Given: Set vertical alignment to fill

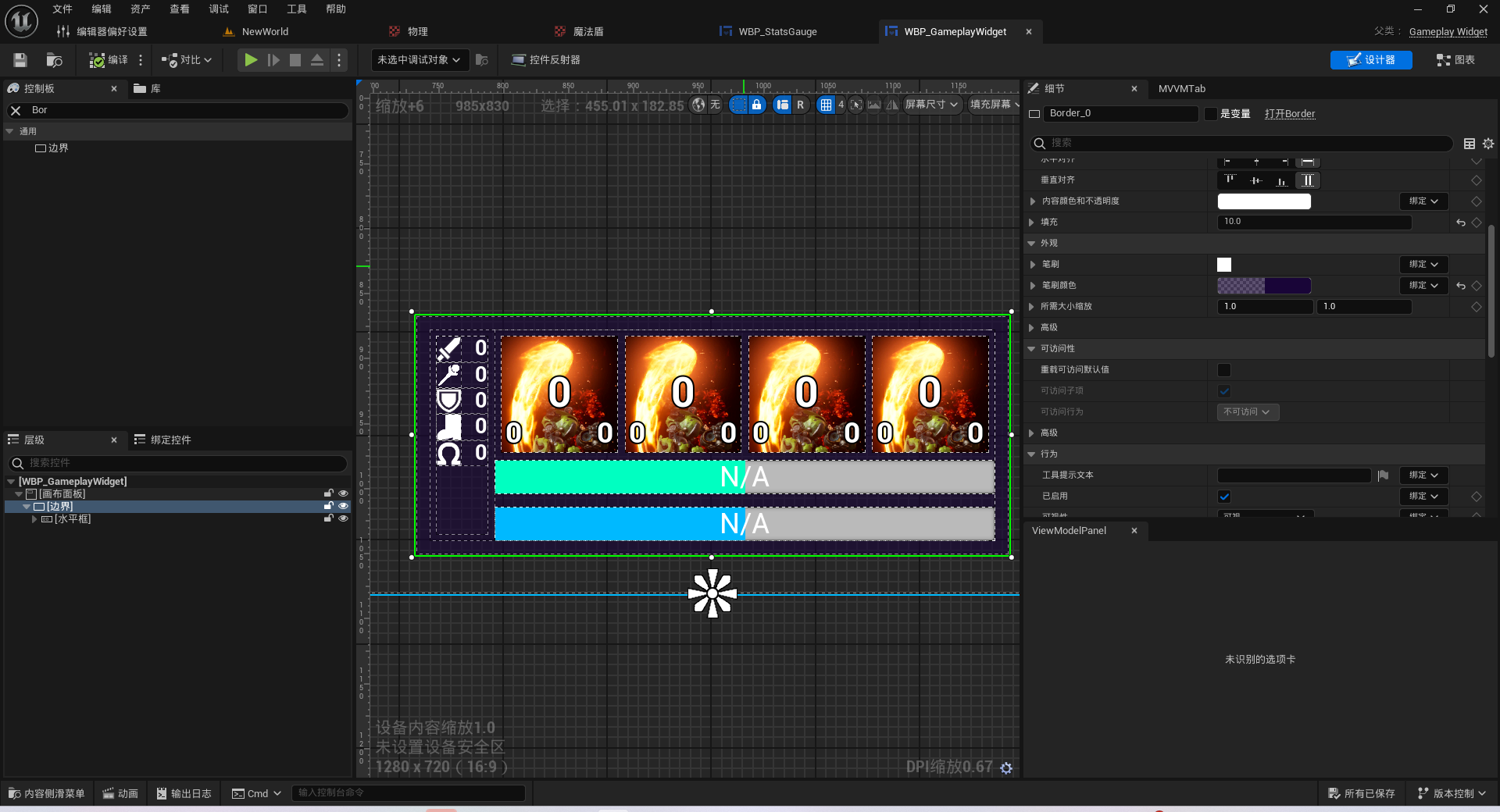Looking at the screenshot, I should [1307, 180].
